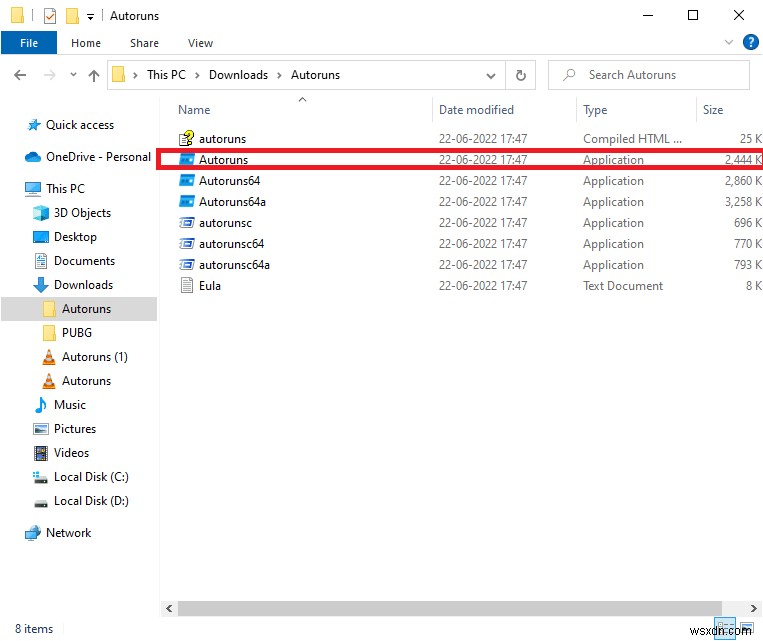Viewport: 763px width, 641px height.
Task: Sort files by Type column header
Action: tap(595, 110)
